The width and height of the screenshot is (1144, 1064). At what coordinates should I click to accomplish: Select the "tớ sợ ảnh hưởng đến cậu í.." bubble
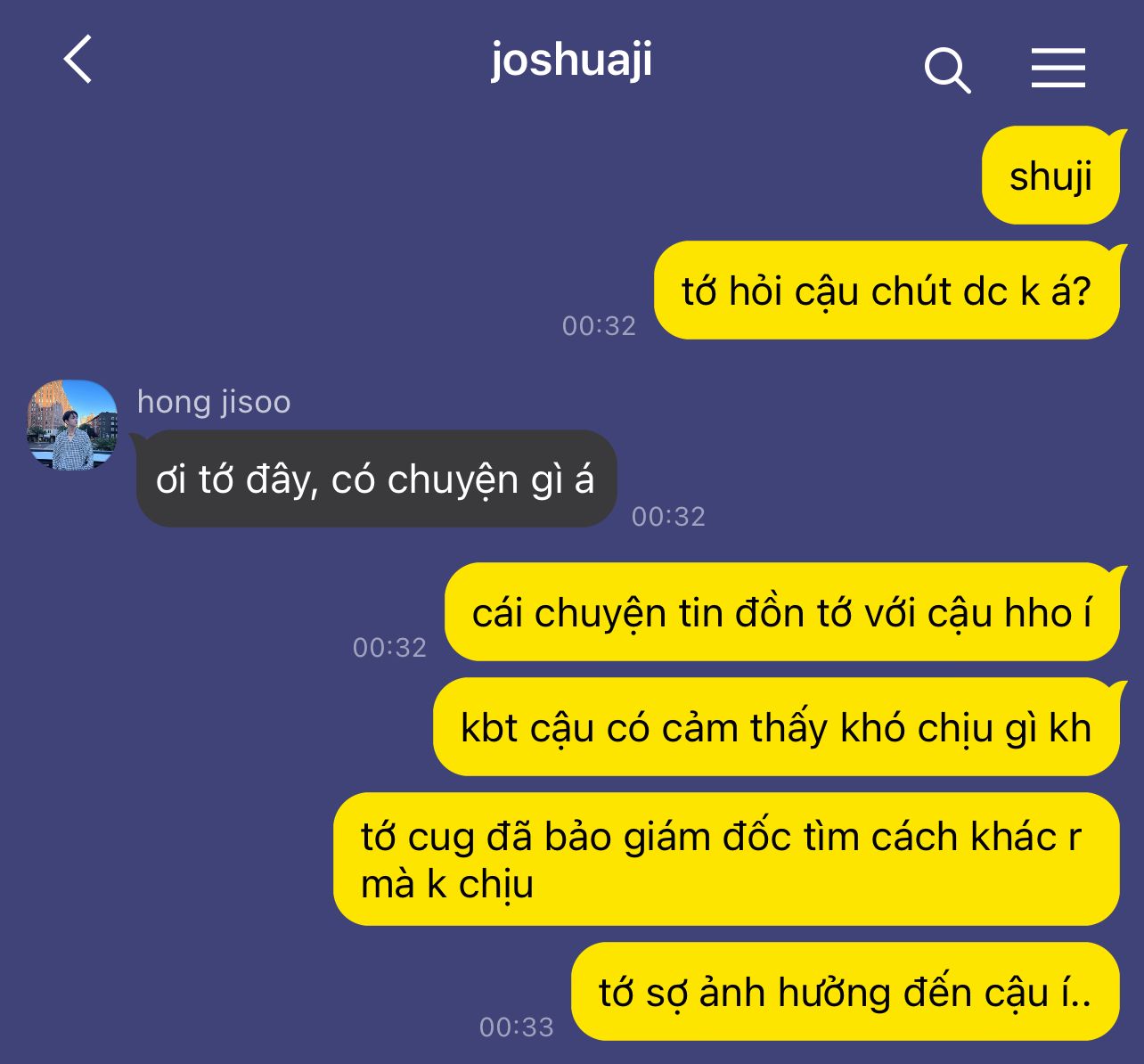(x=846, y=991)
